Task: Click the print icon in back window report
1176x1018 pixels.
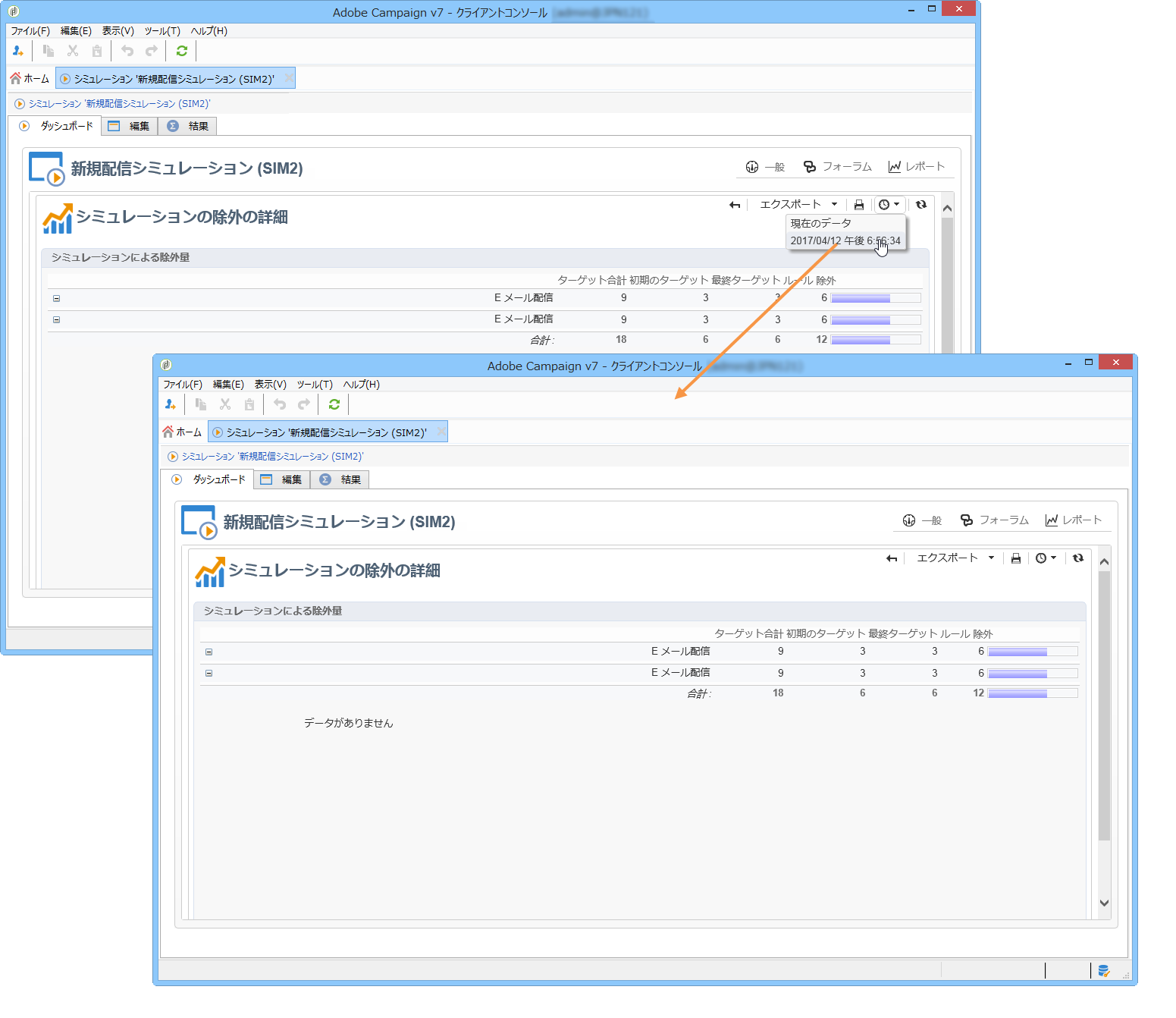Action: tap(859, 205)
